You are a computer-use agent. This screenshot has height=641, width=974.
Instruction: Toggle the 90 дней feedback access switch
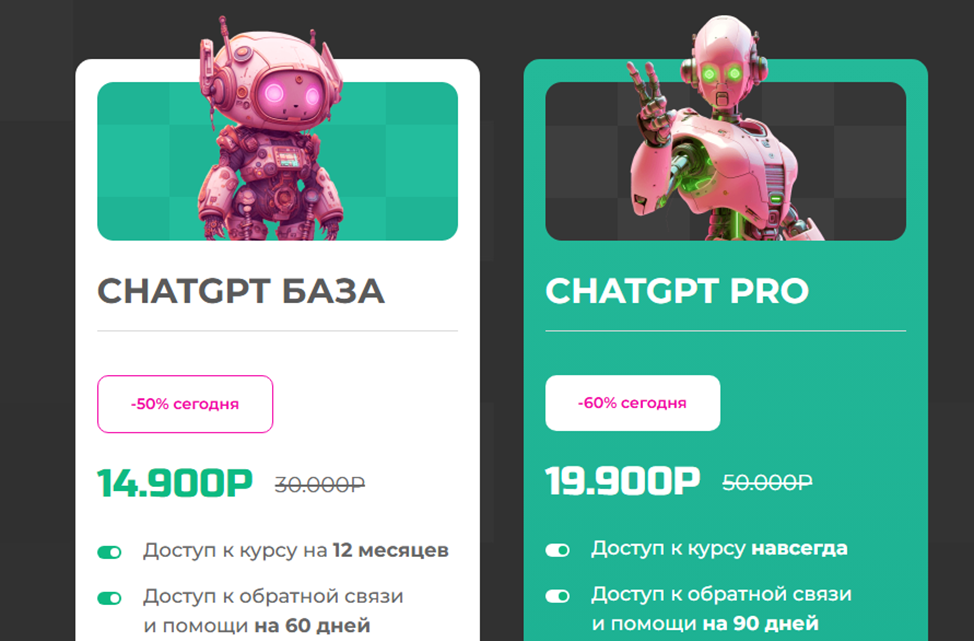pos(557,596)
